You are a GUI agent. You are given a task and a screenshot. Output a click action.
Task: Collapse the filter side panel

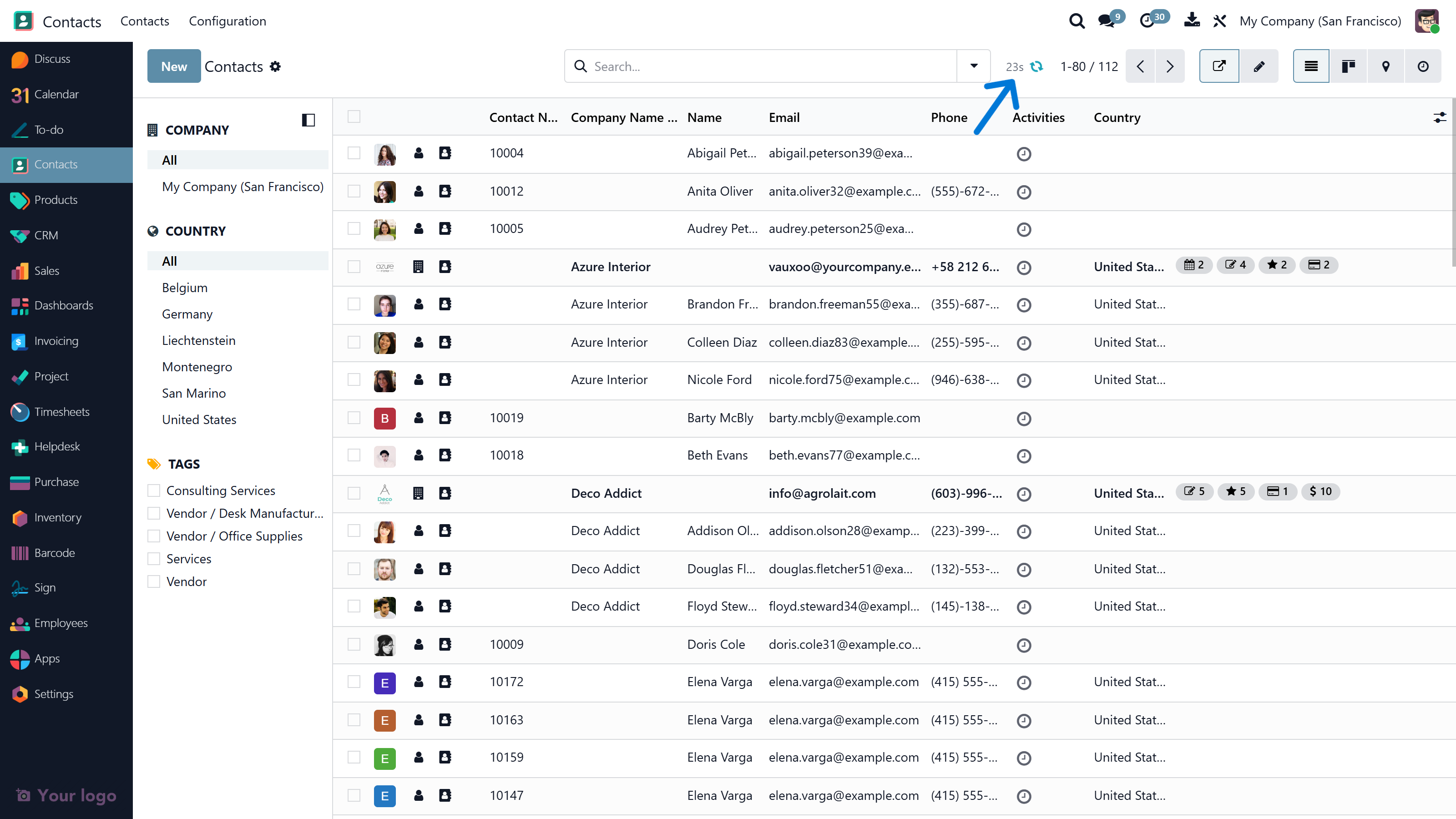point(308,120)
